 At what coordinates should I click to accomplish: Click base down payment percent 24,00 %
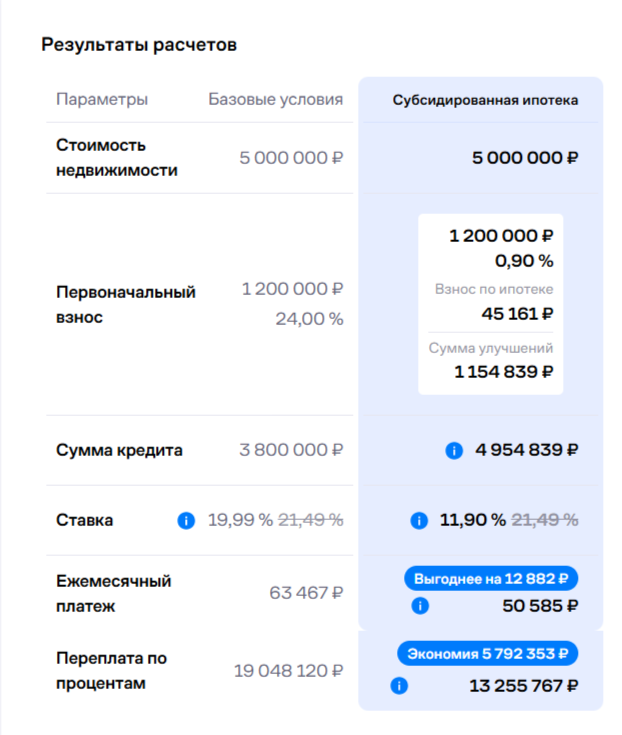coord(309,319)
